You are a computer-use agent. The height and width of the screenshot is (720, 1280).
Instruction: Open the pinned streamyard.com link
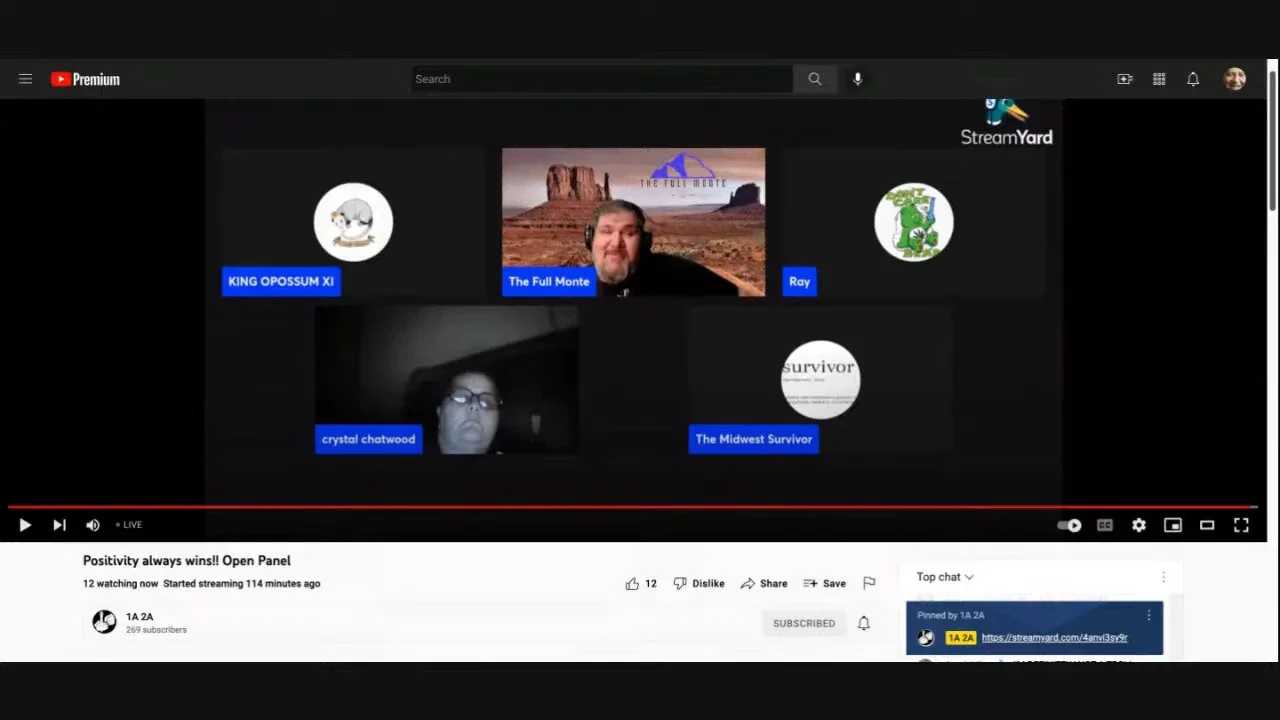(1054, 637)
